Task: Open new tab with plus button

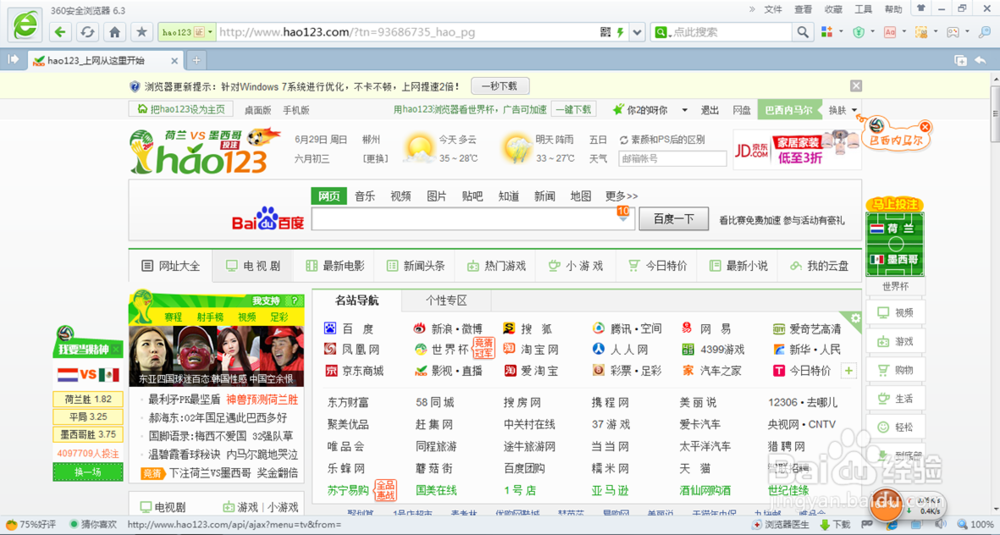Action: tap(196, 60)
